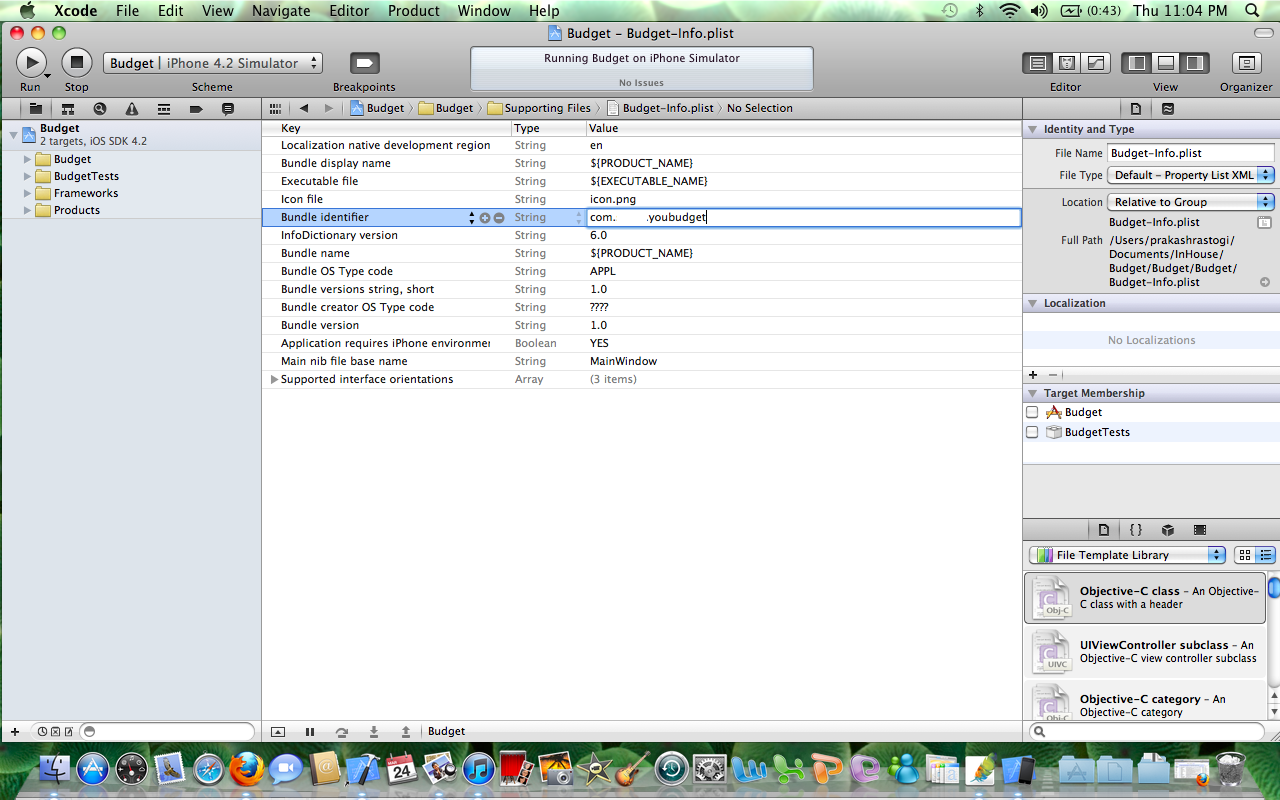Toggle the Breakpoints button

(364, 63)
